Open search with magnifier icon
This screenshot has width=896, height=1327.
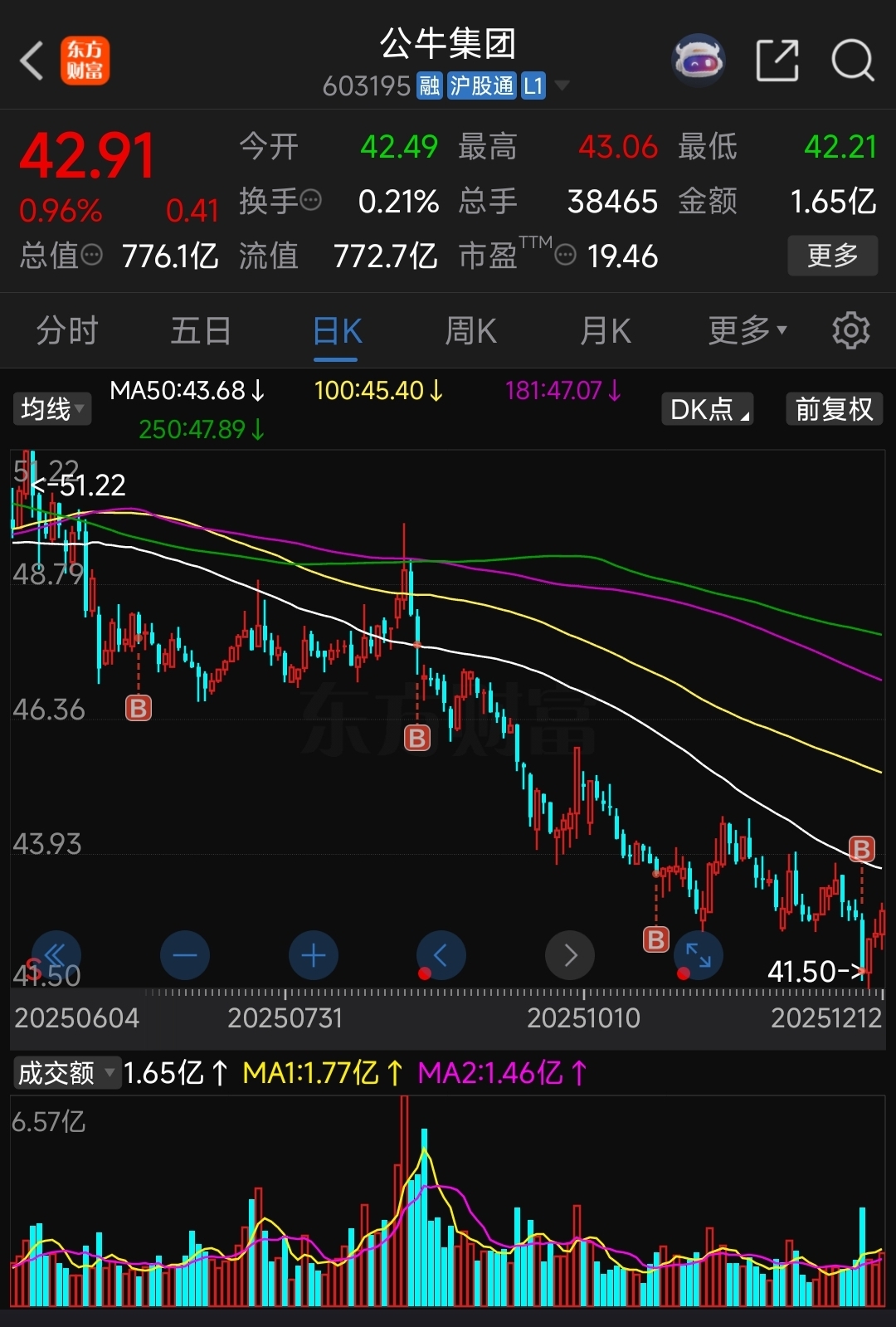point(853,61)
